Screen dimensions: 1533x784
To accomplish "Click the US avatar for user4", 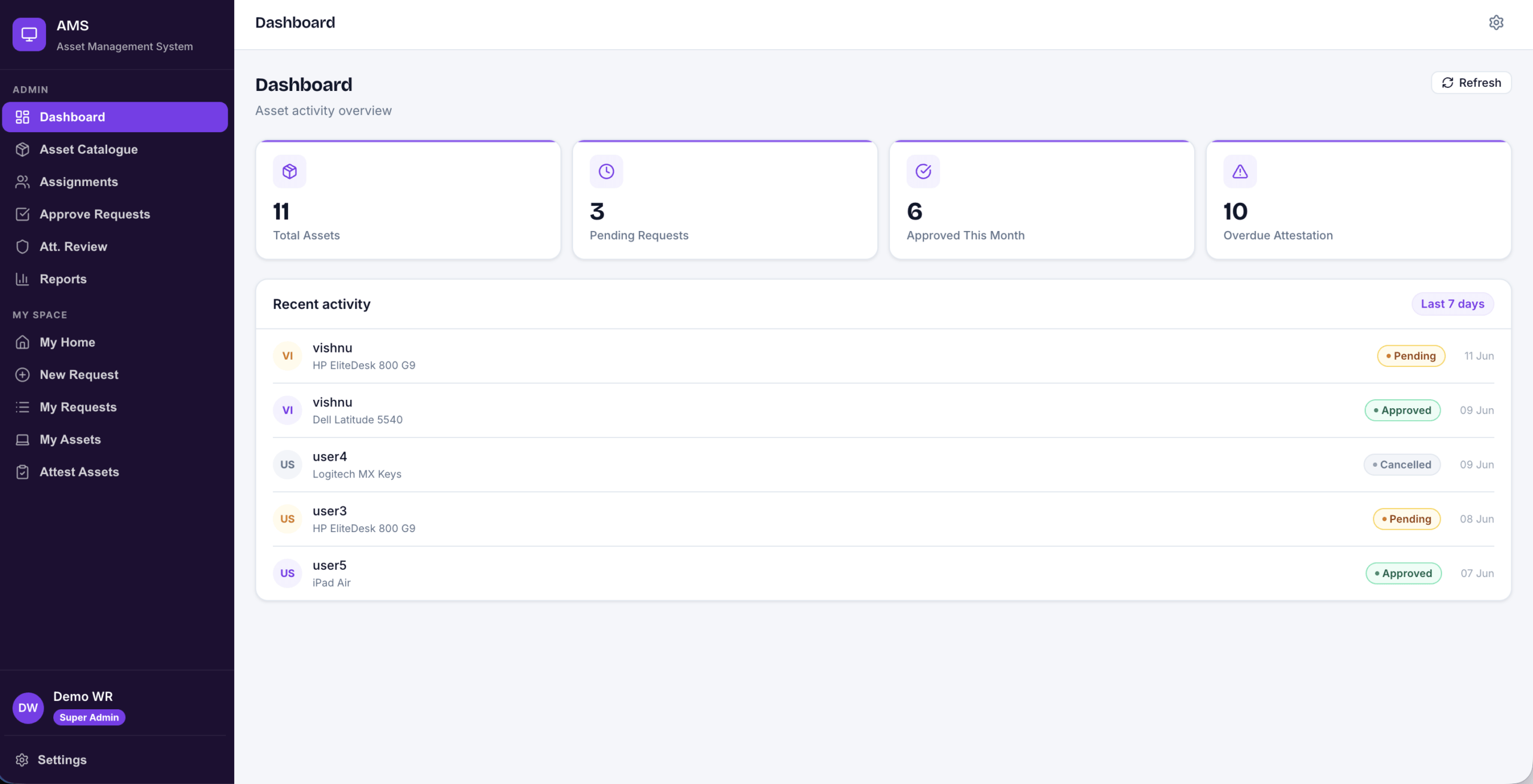I will tap(287, 465).
